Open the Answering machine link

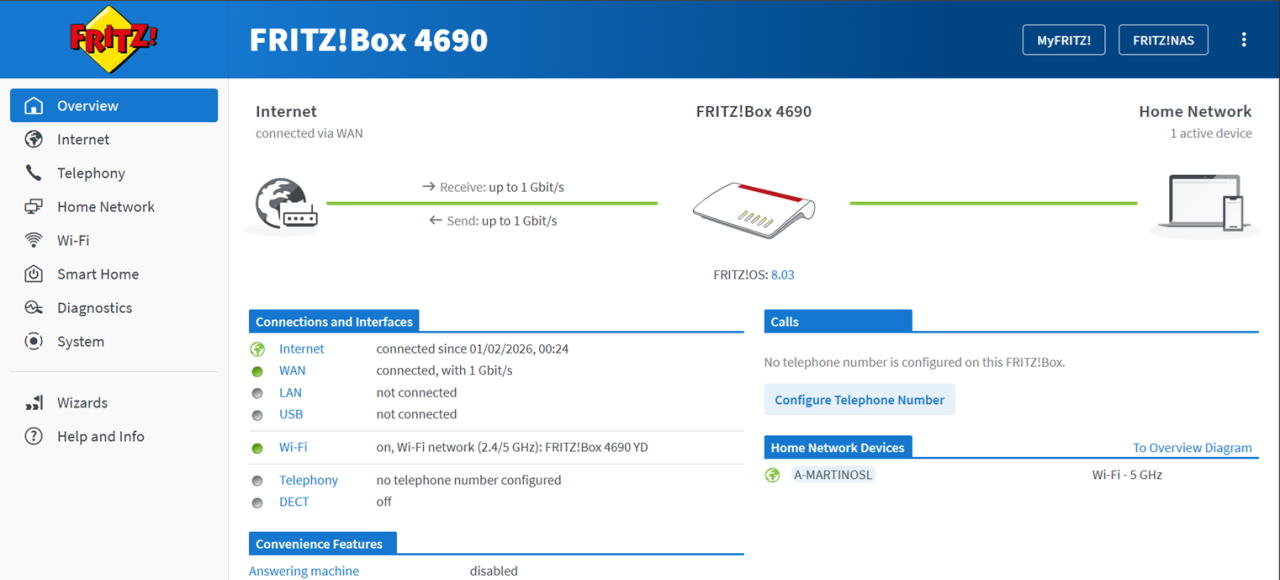click(x=304, y=571)
